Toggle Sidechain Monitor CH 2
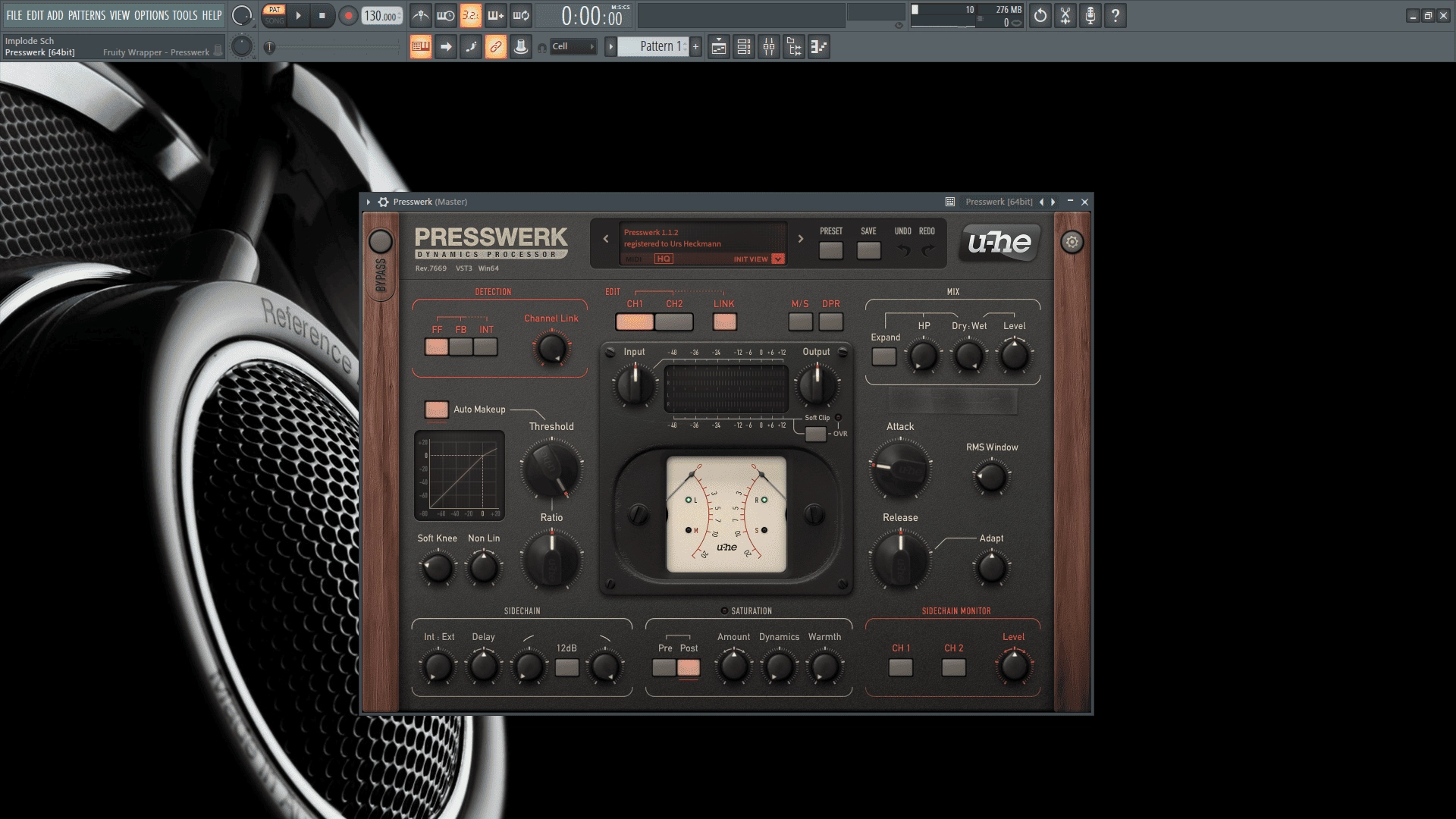The height and width of the screenshot is (819, 1456). [954, 667]
